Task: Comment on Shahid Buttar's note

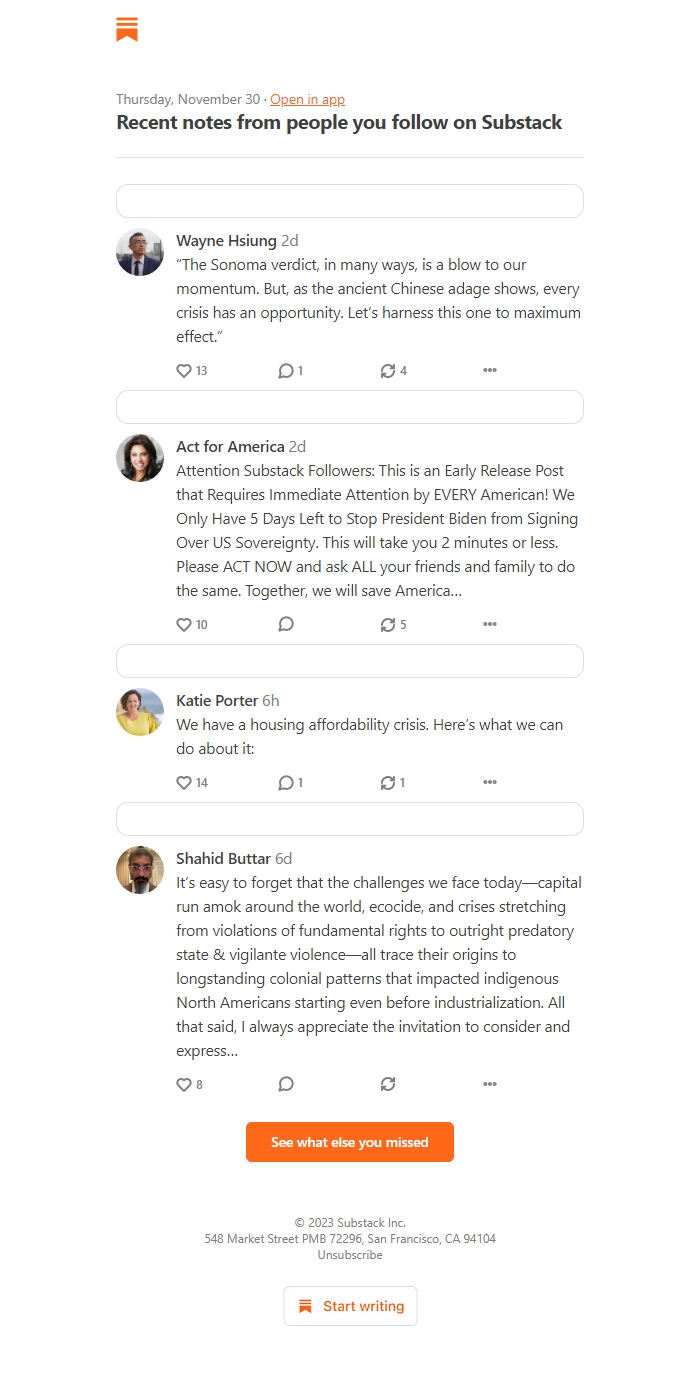Action: click(x=286, y=1085)
